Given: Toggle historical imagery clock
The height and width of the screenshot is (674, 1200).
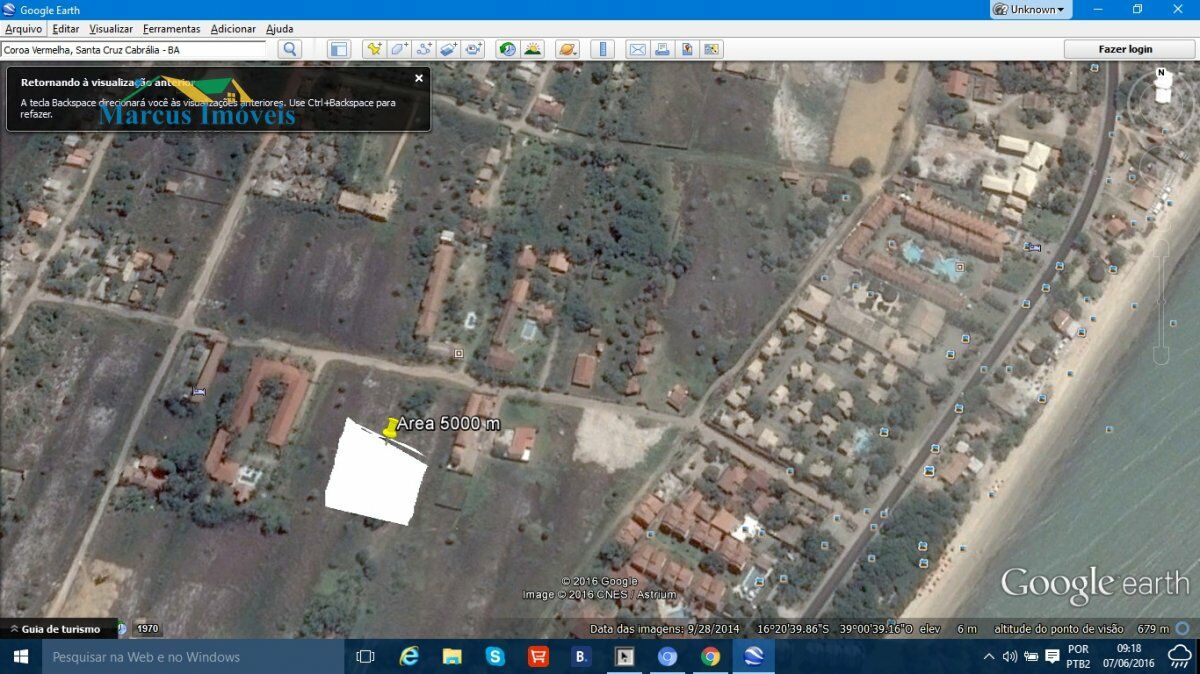Looking at the screenshot, I should click(x=508, y=49).
